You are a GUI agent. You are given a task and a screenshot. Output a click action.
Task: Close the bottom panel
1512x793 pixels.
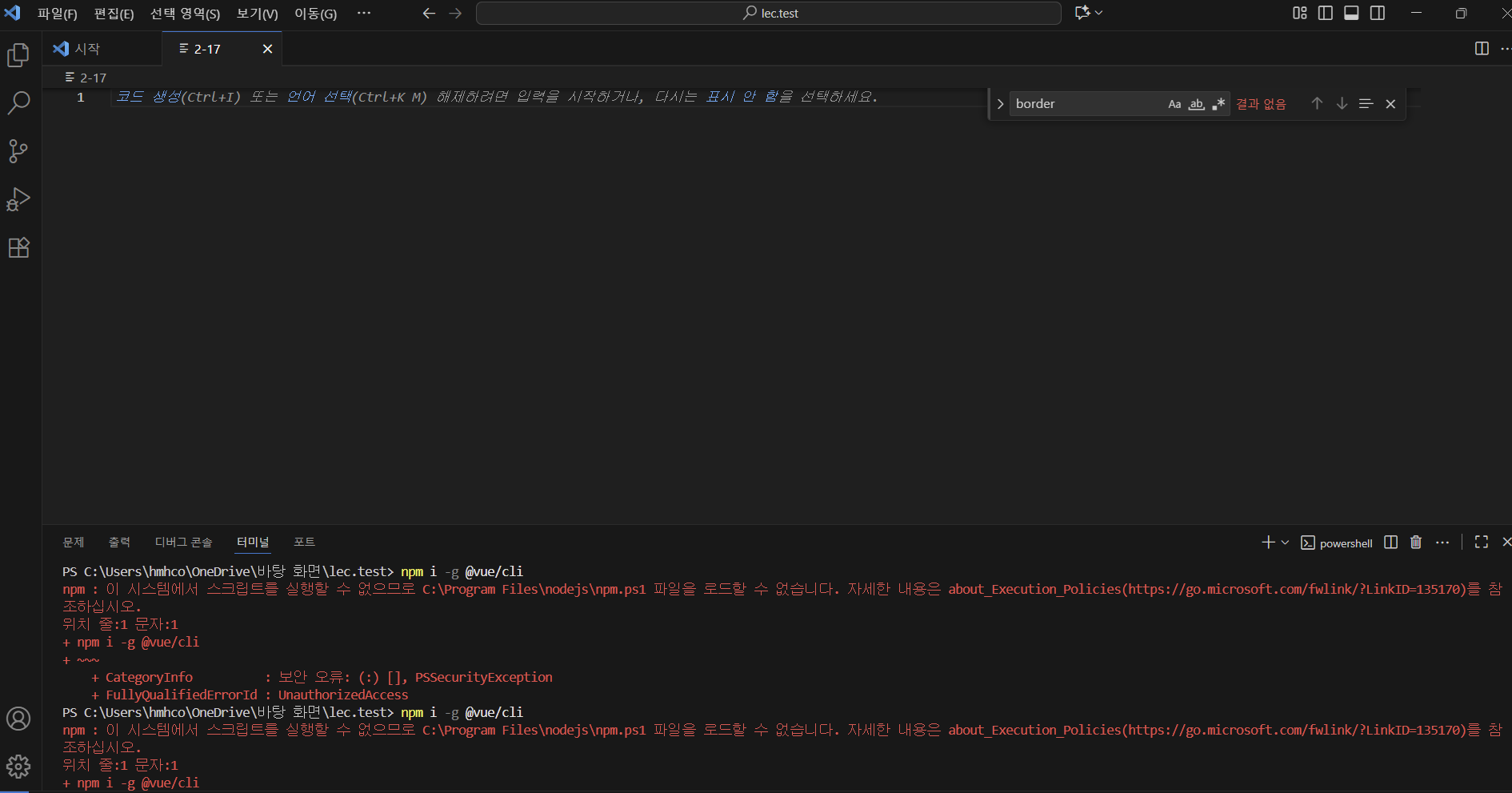tap(1506, 543)
